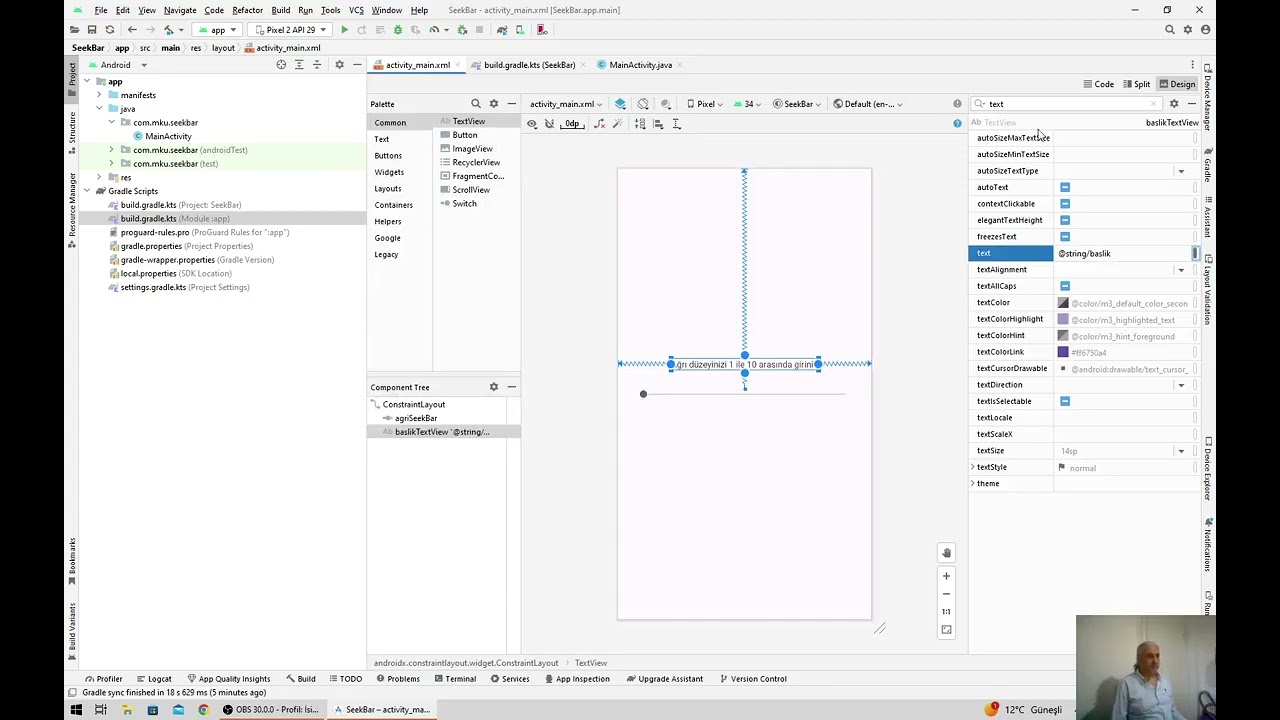Open the Palette search magnifier
The image size is (1280, 720).
point(476,104)
